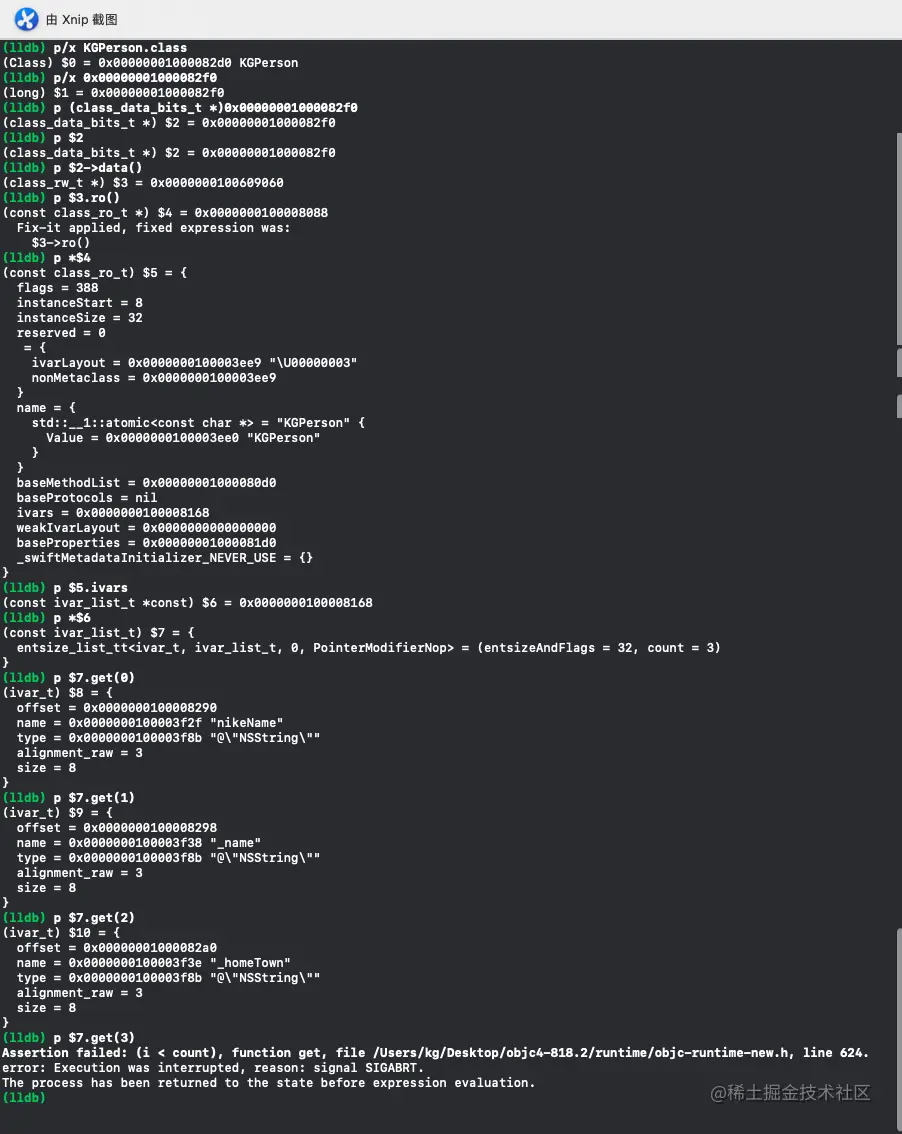Image resolution: width=902 pixels, height=1134 pixels.
Task: Click the 'Fix-it applied, fixed expression was:' message
Action: click(153, 228)
